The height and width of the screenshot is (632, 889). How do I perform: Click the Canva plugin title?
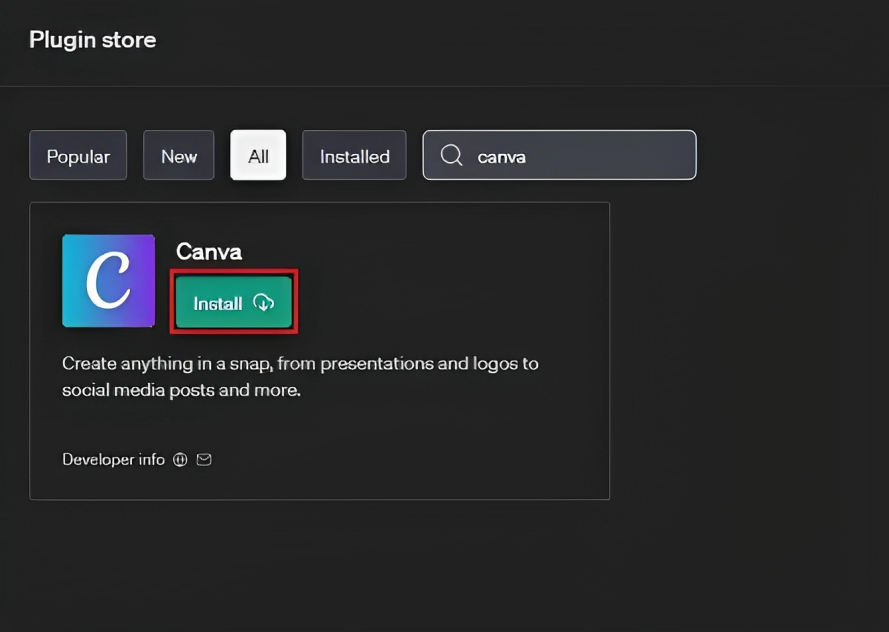[x=209, y=251]
